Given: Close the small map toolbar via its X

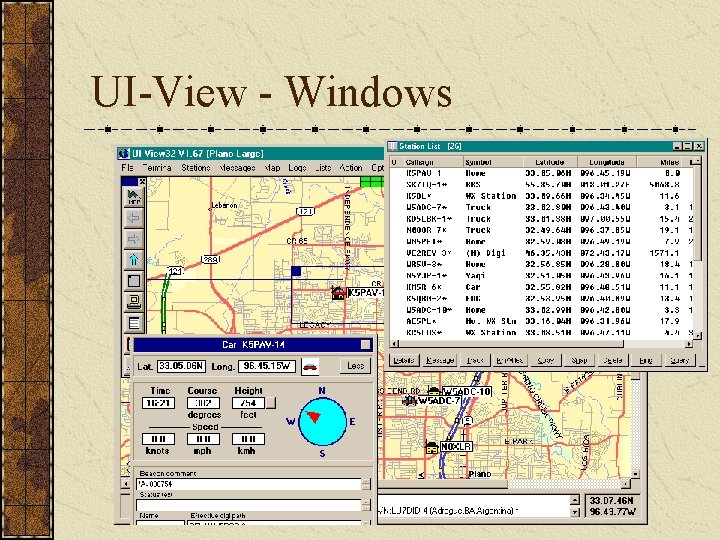Looking at the screenshot, I should [142, 181].
